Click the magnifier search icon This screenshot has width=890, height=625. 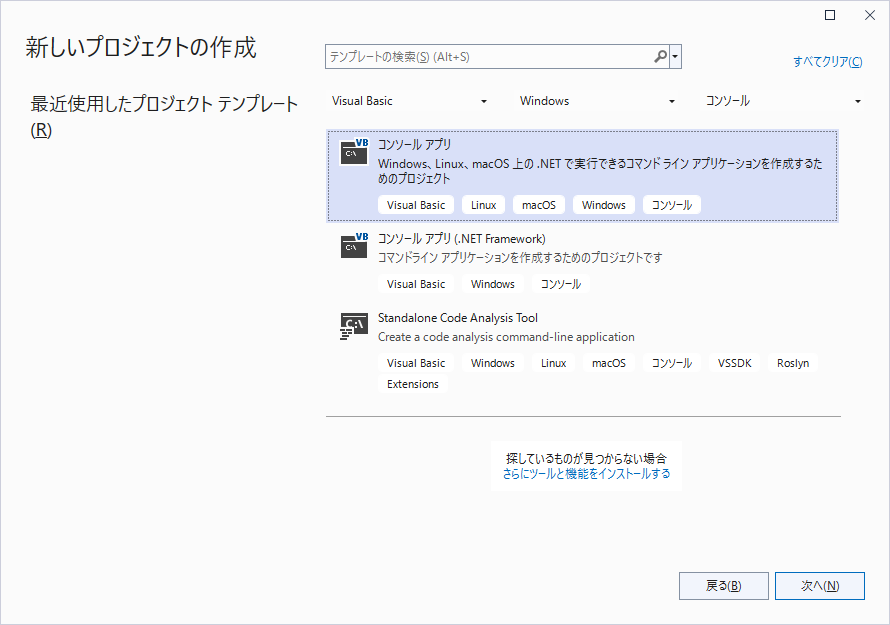tap(660, 57)
